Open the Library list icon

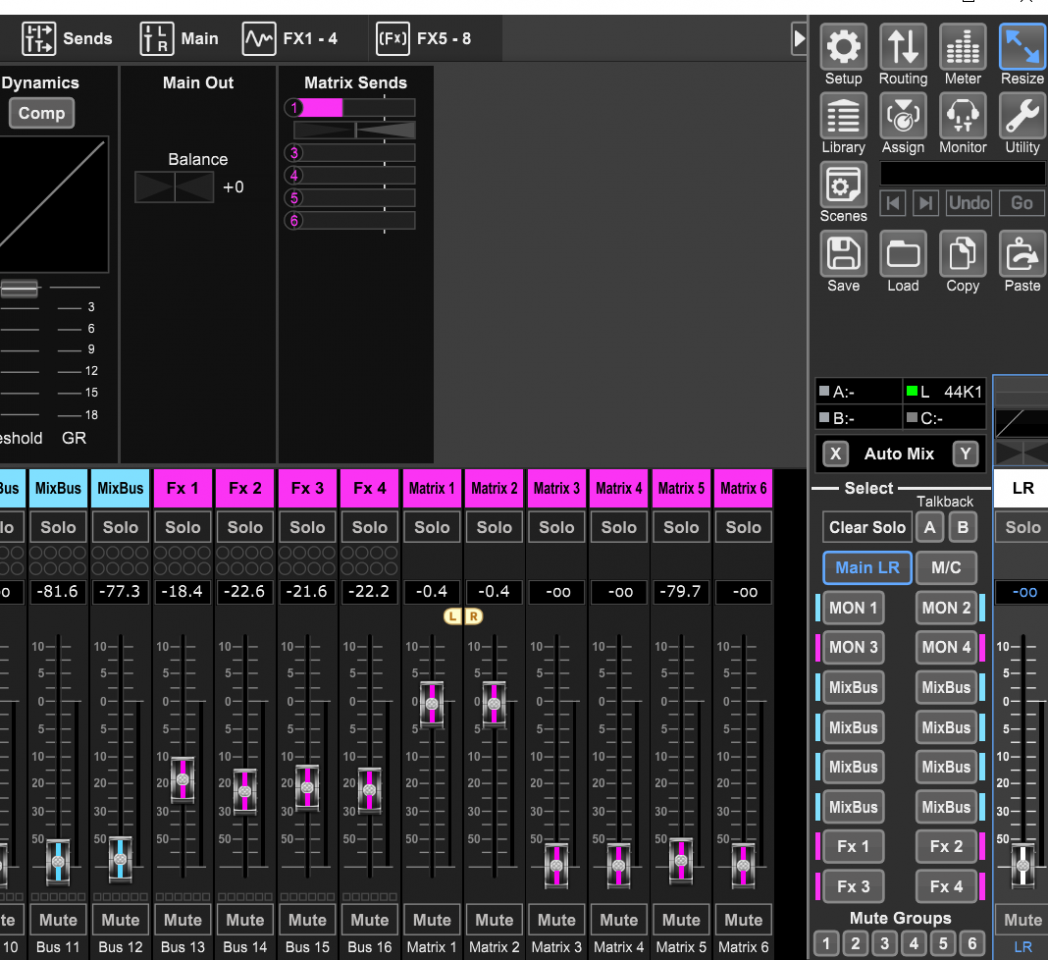point(843,116)
